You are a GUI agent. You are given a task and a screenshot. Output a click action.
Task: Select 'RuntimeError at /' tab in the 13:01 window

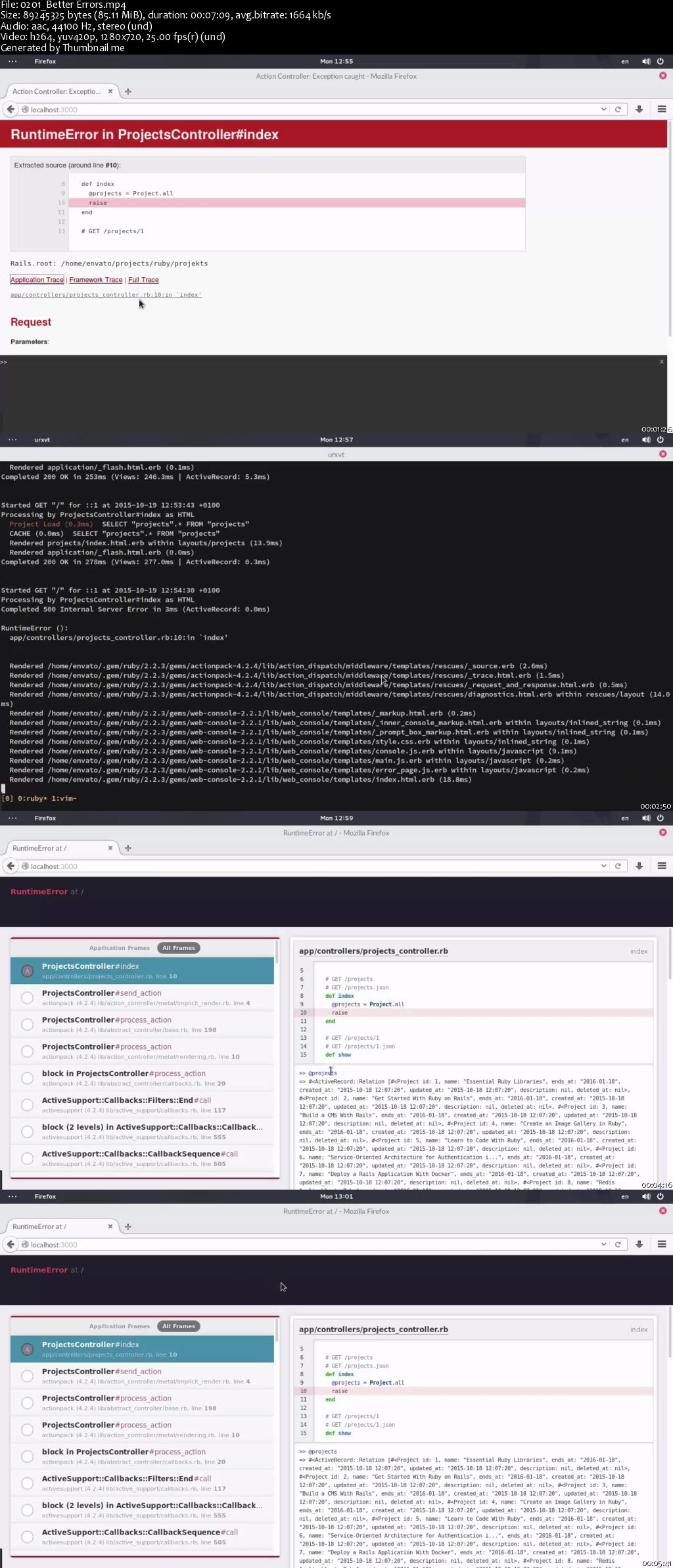(x=61, y=1226)
